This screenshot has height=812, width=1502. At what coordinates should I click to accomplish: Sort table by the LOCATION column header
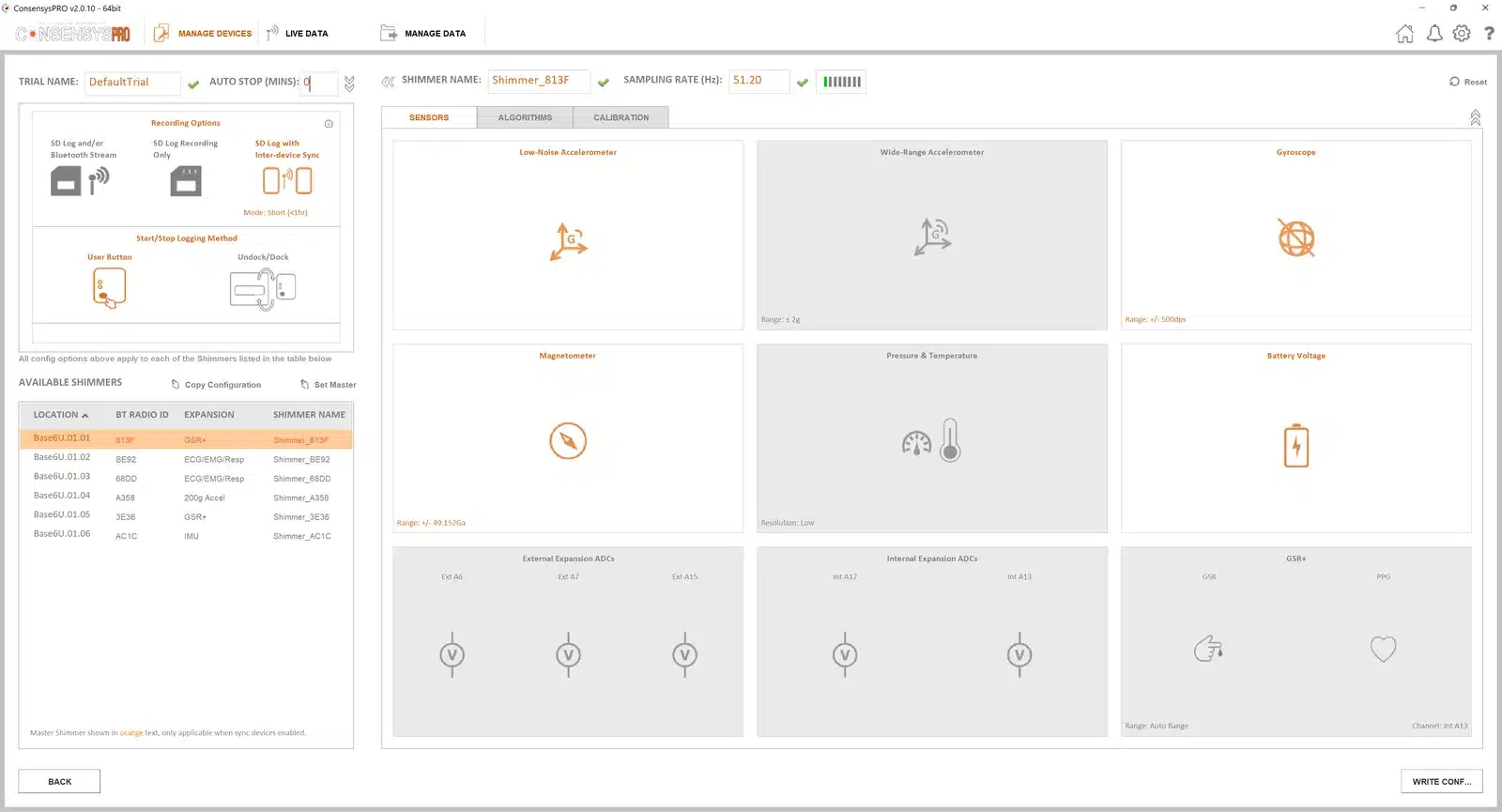[x=61, y=415]
